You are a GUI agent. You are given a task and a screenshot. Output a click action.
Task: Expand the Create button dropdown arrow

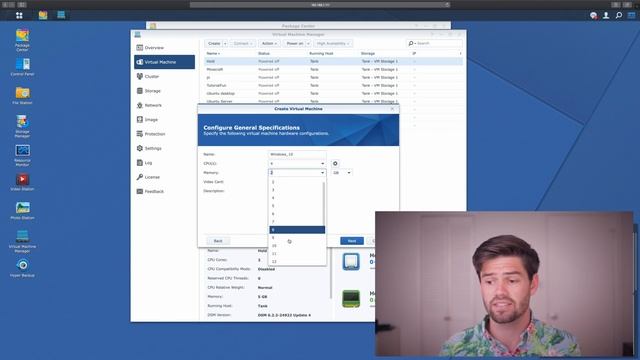[225, 43]
